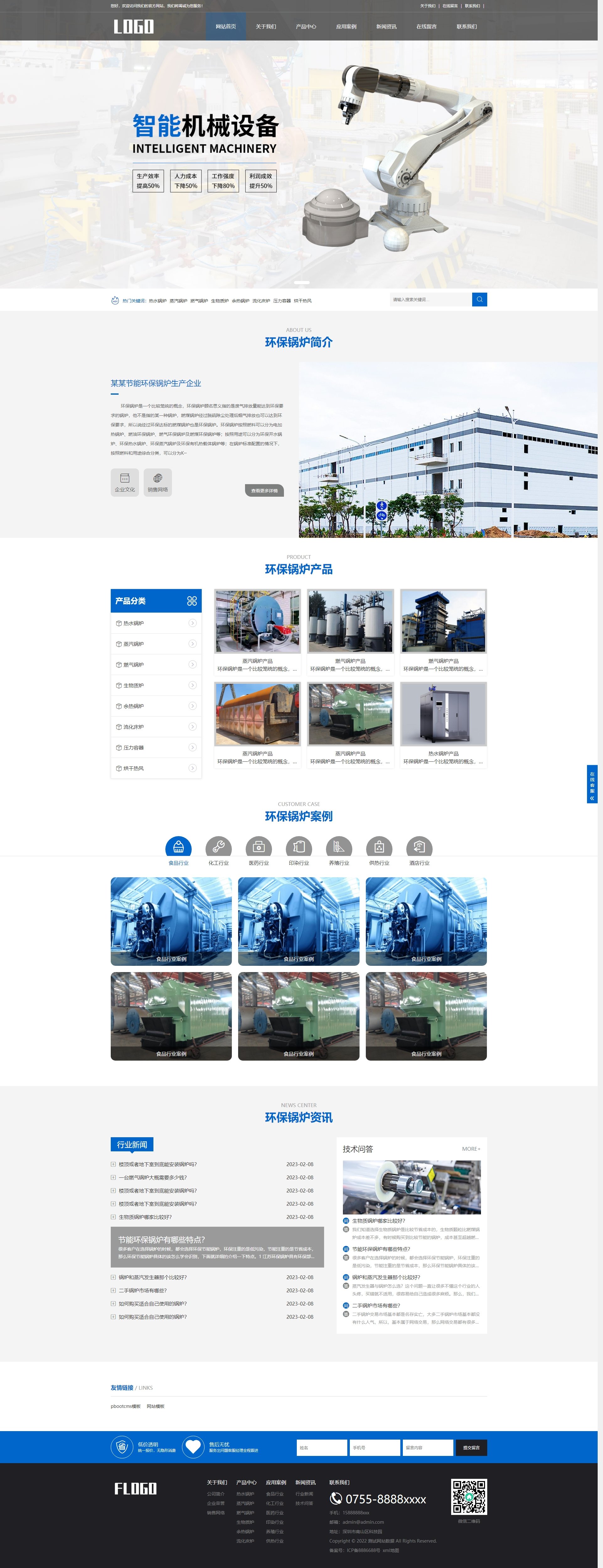Click the 查看更多详情 button
Screen dimensions: 603x1568
(x=264, y=491)
